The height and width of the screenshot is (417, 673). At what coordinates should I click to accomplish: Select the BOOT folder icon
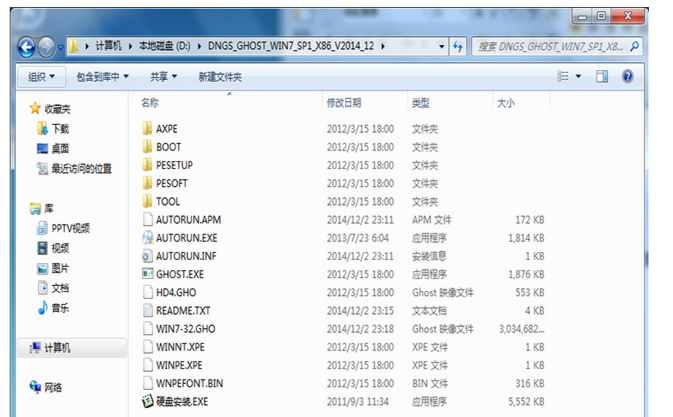tap(147, 147)
